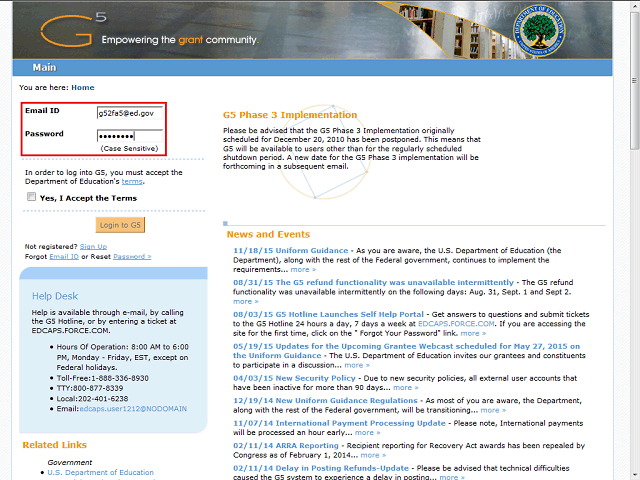Open the 05/19/15 Grantee Webcast news item
This screenshot has width=640, height=480.
click(x=406, y=351)
